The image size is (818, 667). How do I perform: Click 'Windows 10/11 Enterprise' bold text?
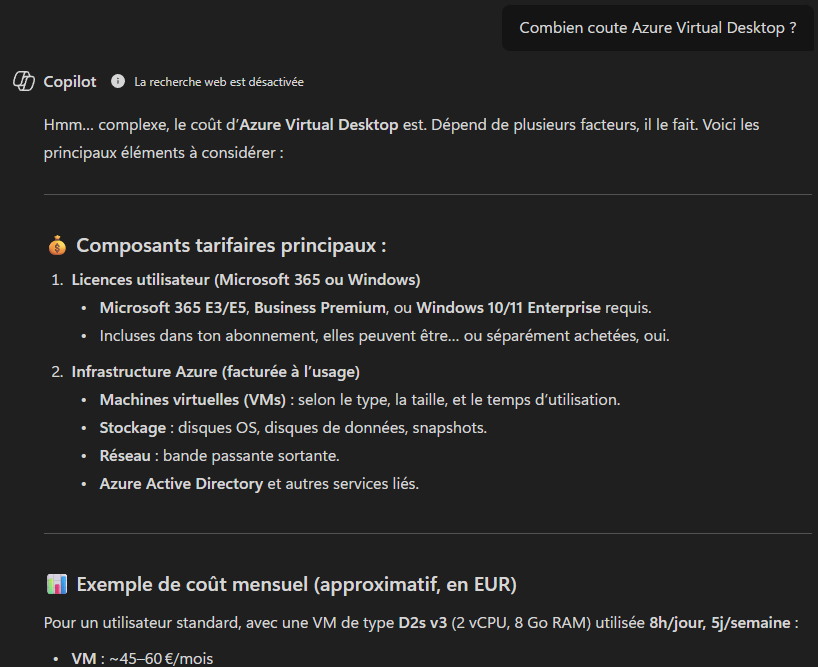508,308
